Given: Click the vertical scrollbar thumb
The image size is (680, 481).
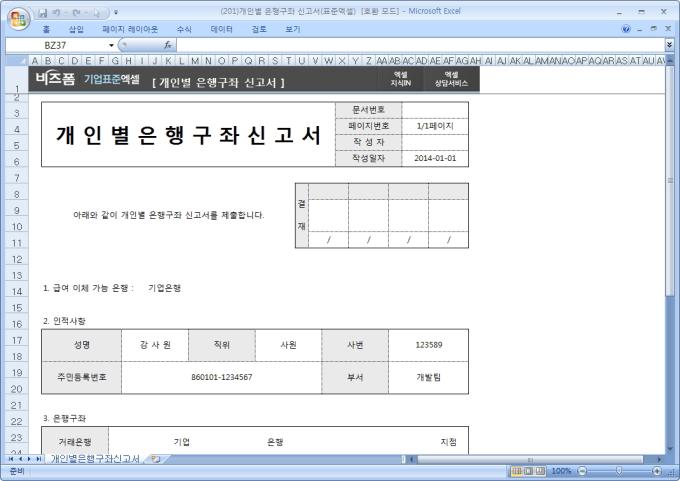Looking at the screenshot, I should [670, 180].
